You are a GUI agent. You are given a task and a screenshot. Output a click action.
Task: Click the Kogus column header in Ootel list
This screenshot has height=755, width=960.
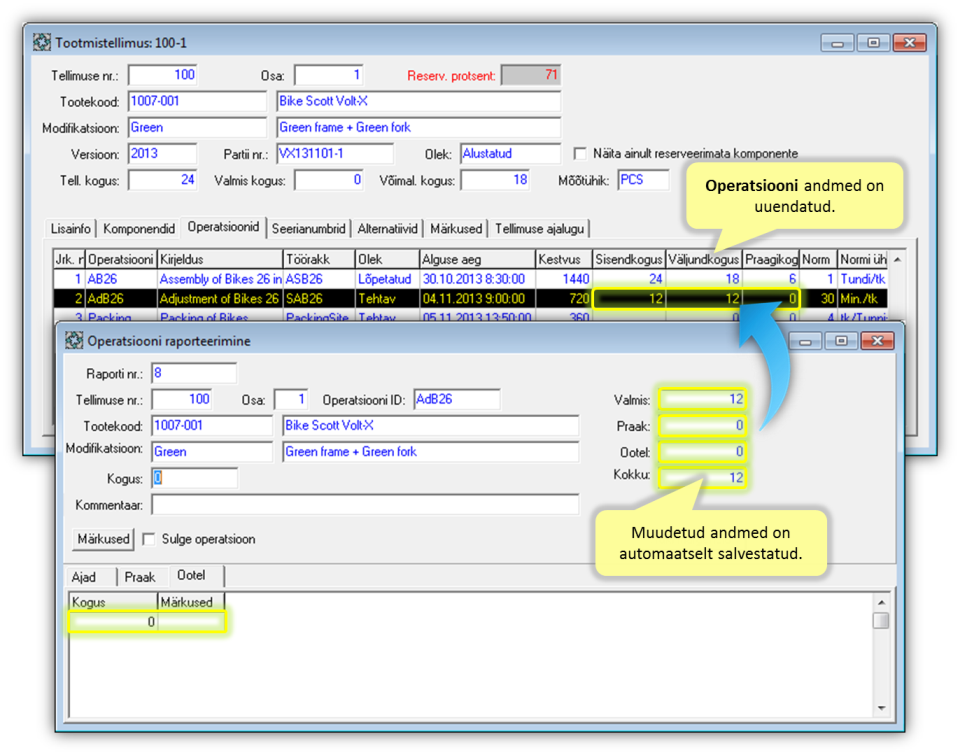[x=113, y=602]
